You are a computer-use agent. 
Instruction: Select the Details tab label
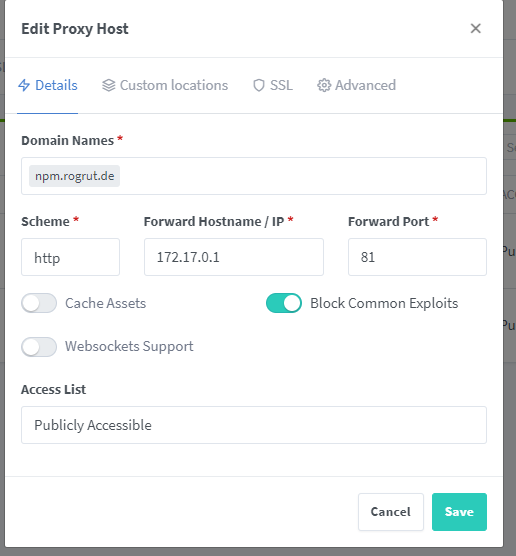[x=56, y=85]
